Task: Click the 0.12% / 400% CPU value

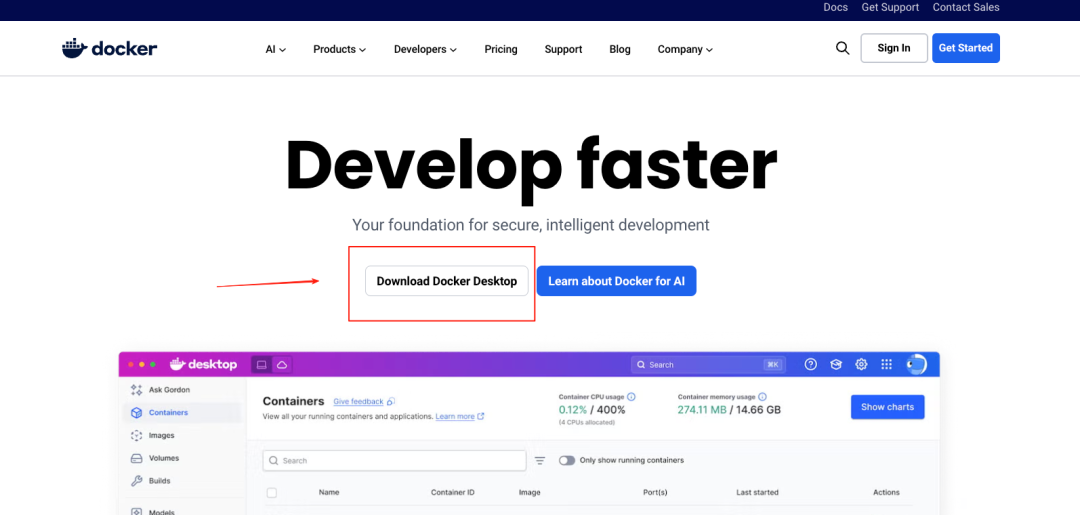Action: (x=592, y=410)
